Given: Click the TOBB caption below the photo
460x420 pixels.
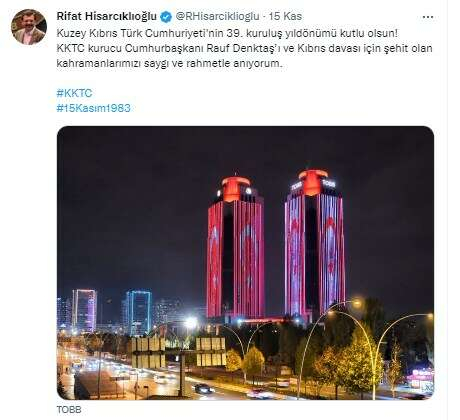Looking at the screenshot, I should [x=69, y=410].
